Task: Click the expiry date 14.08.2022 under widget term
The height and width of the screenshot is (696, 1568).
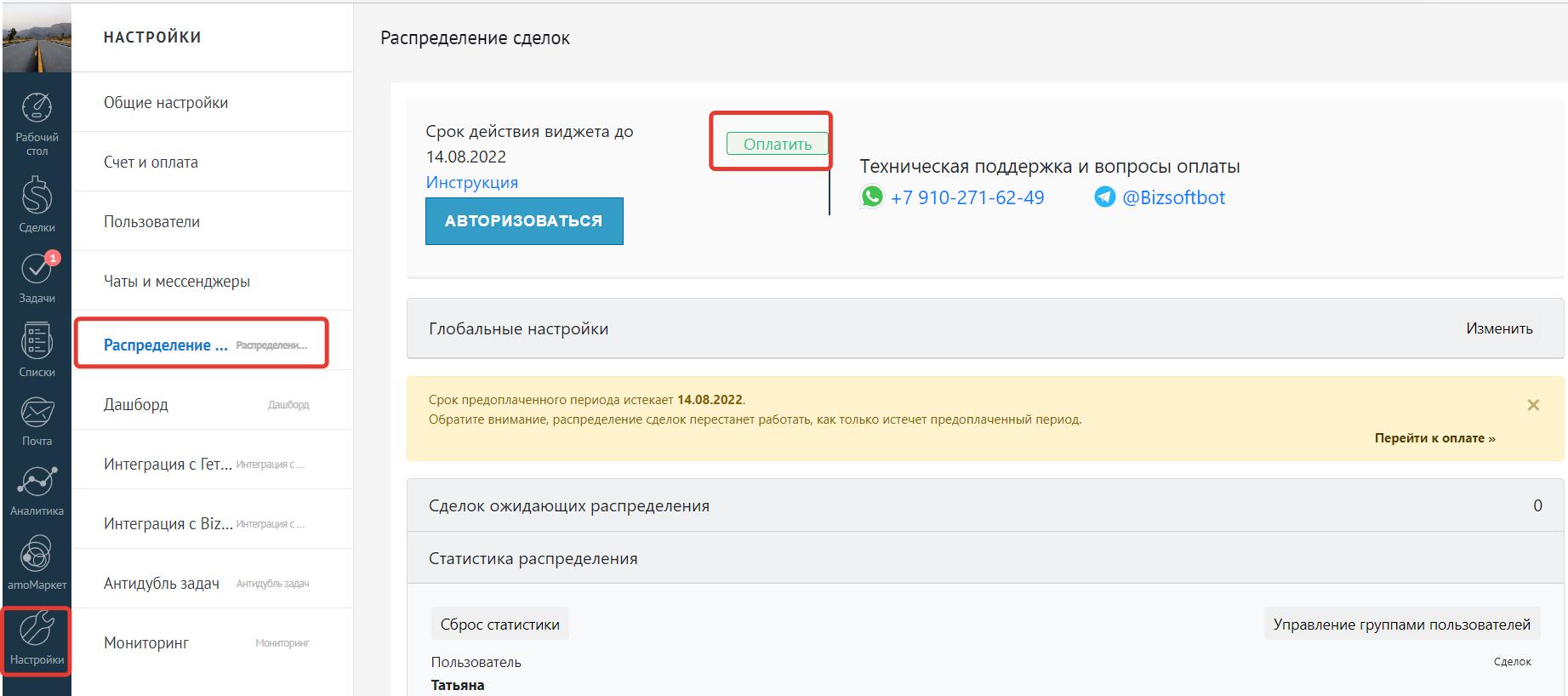Action: (x=466, y=157)
